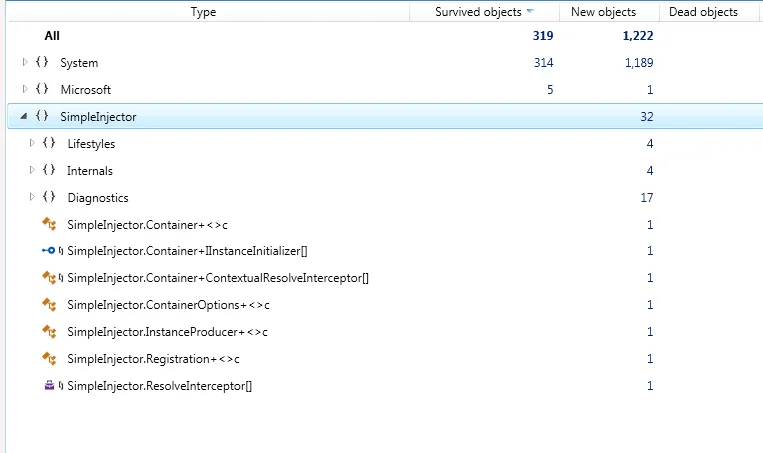
Task: Click Microsoft survived objects count 5
Action: (550, 90)
